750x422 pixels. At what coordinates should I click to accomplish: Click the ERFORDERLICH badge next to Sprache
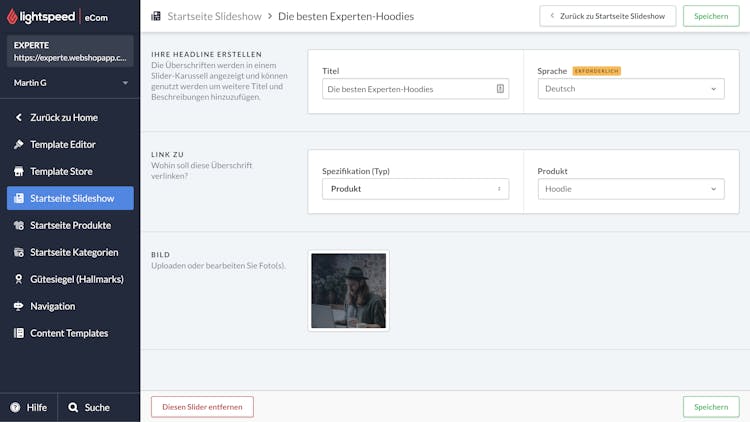596,71
